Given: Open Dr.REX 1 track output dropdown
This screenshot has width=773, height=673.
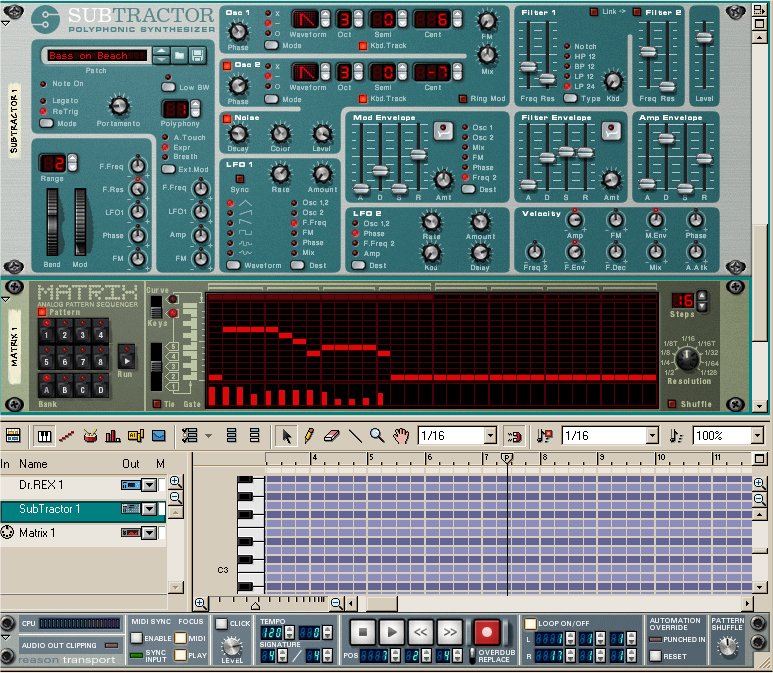Looking at the screenshot, I should coord(149,485).
